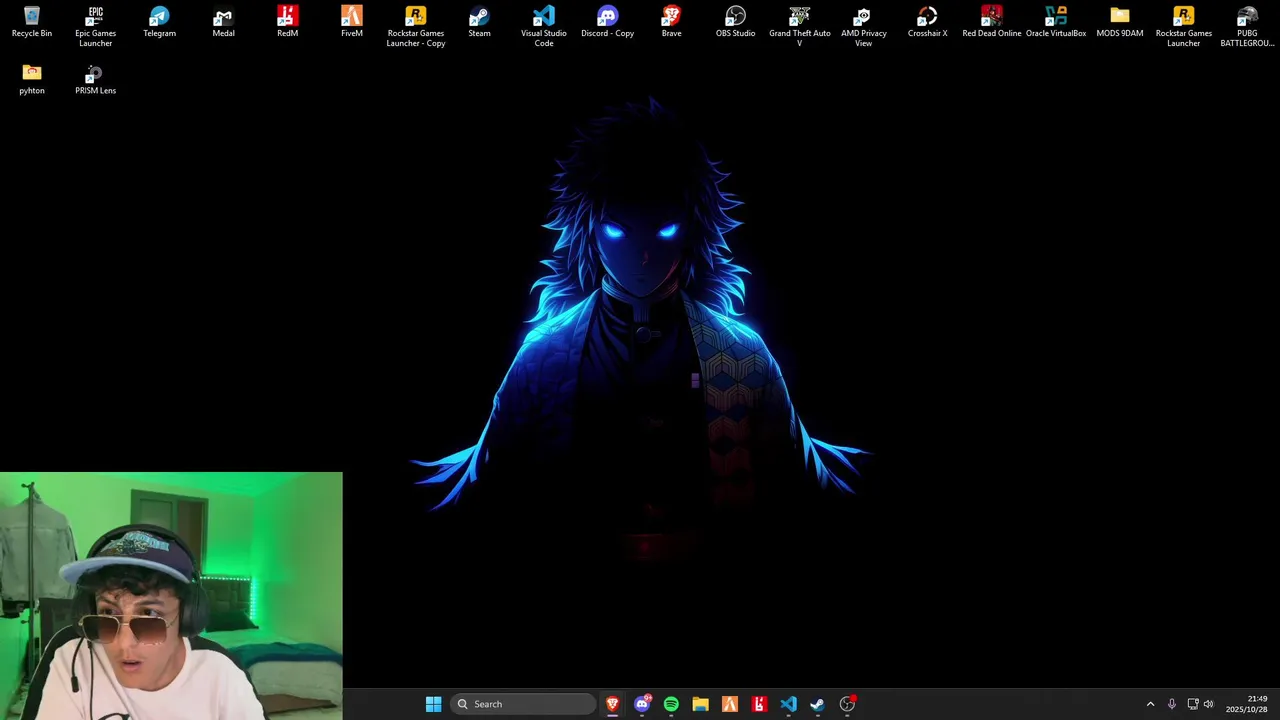
Task: Click the volume speaker tray icon
Action: point(1208,704)
